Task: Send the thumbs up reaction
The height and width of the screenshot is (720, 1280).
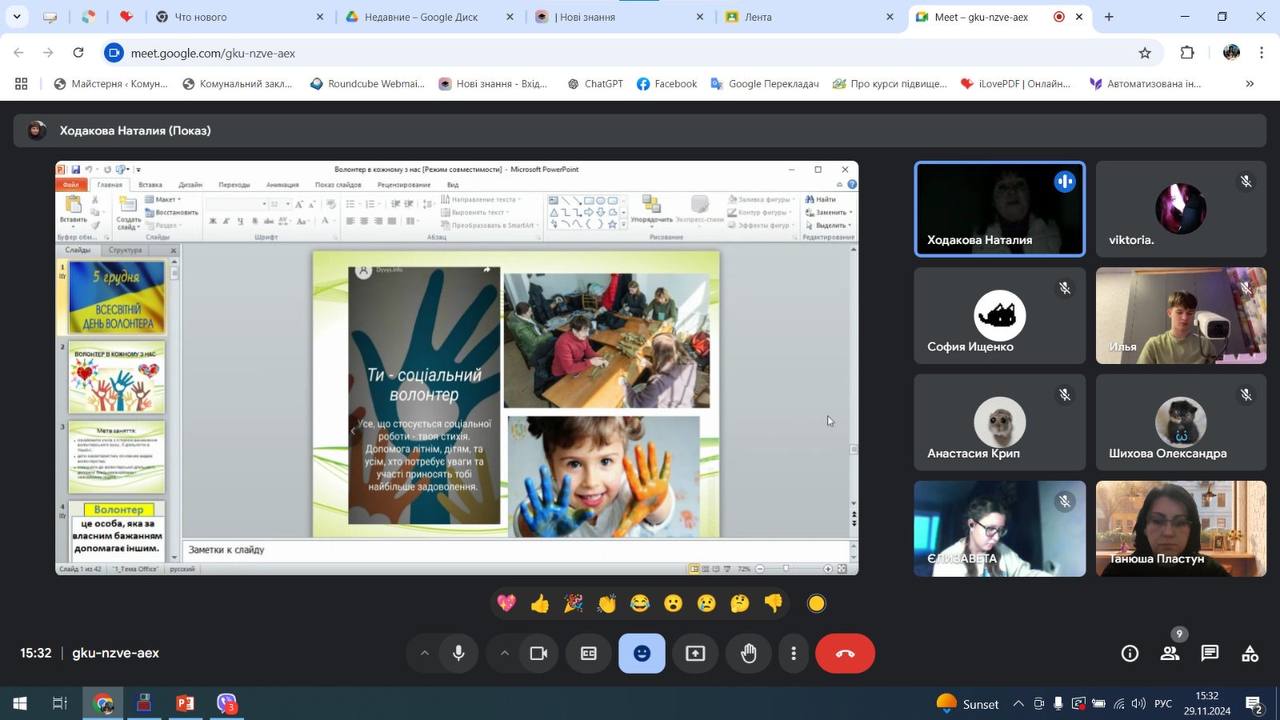Action: pos(540,603)
